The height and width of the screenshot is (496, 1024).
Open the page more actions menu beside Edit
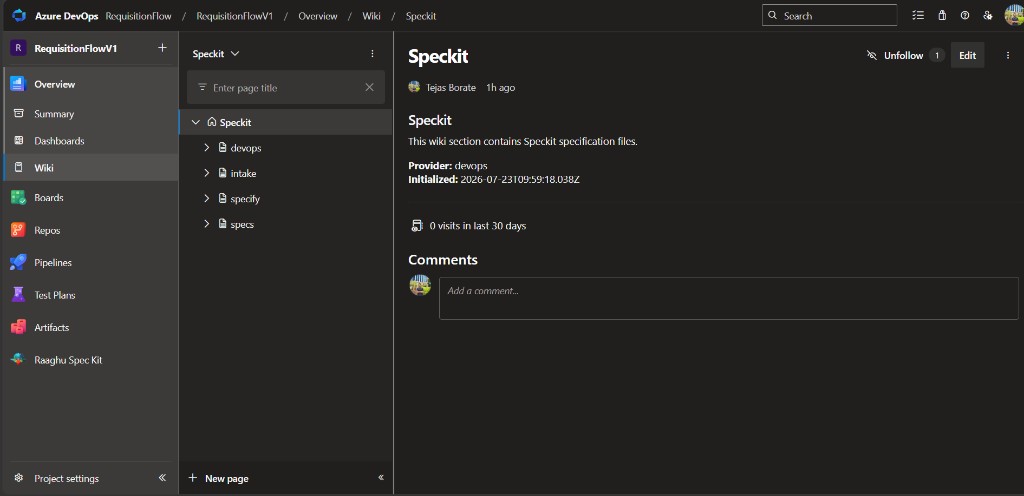(x=1008, y=55)
